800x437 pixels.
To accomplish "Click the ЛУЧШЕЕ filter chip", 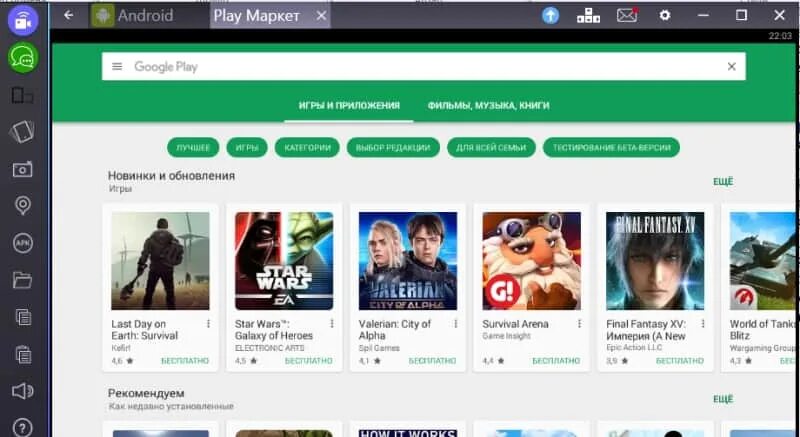I will (x=193, y=148).
